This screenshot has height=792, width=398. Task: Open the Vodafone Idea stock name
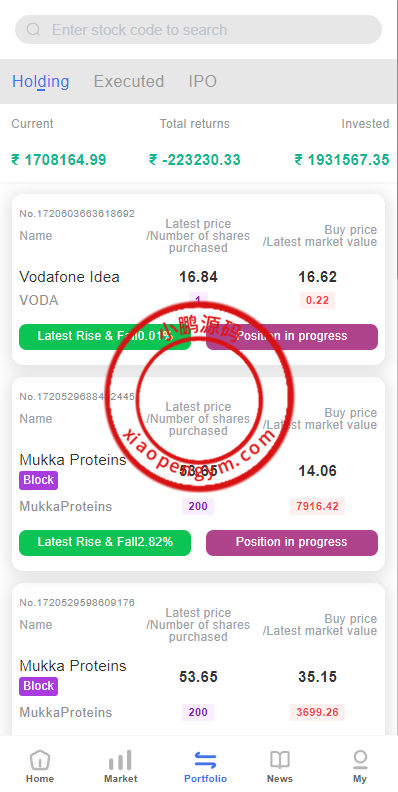[69, 277]
